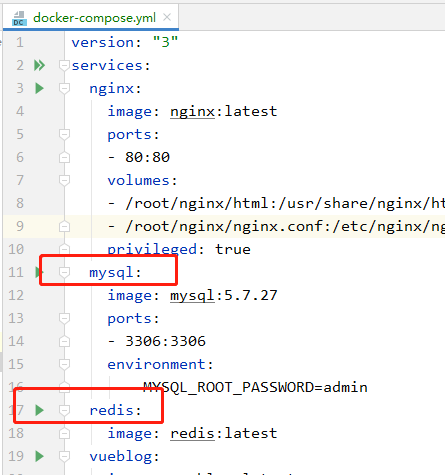Run the redis service gutter arrow
Viewport: 445px width, 475px height.
pyautogui.click(x=39, y=410)
